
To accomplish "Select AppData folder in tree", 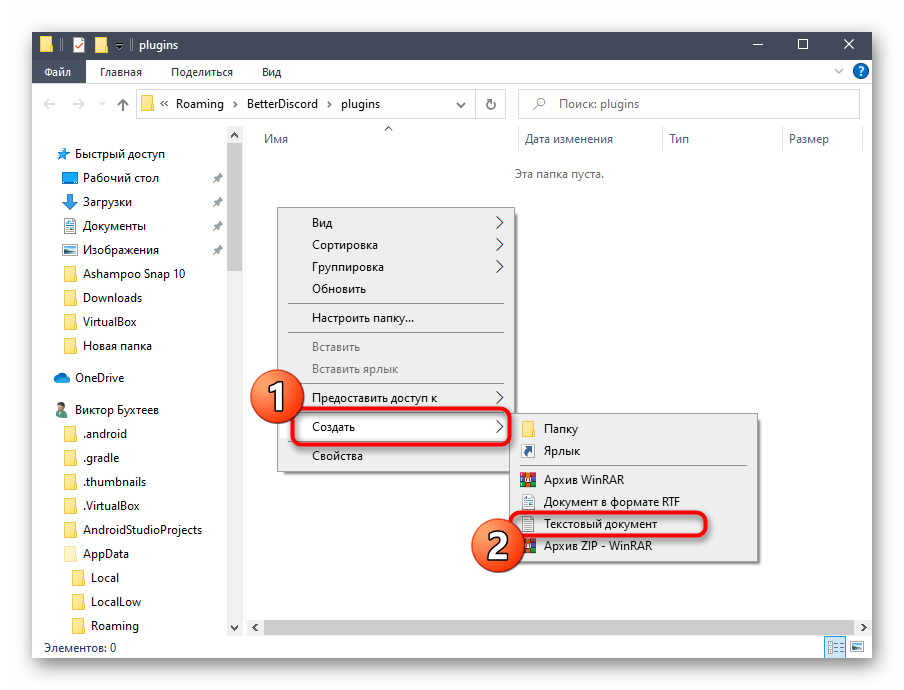I will 106,554.
